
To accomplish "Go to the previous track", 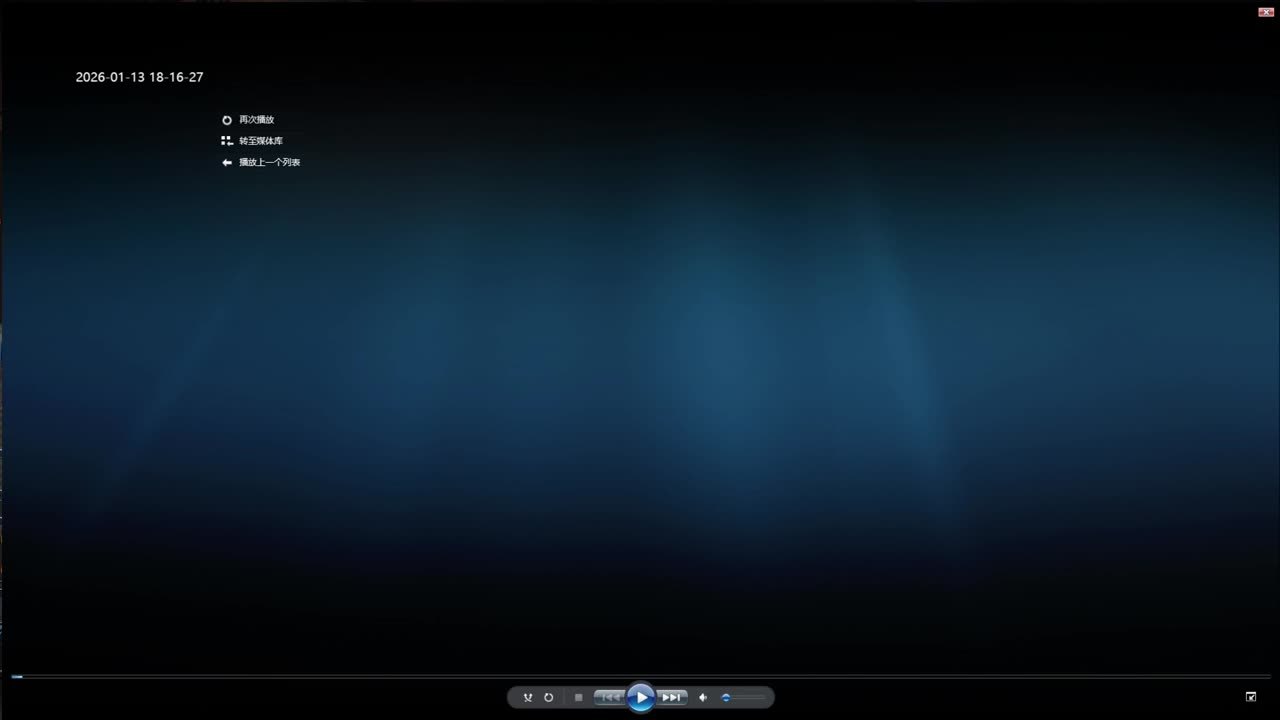I will pyautogui.click(x=609, y=697).
